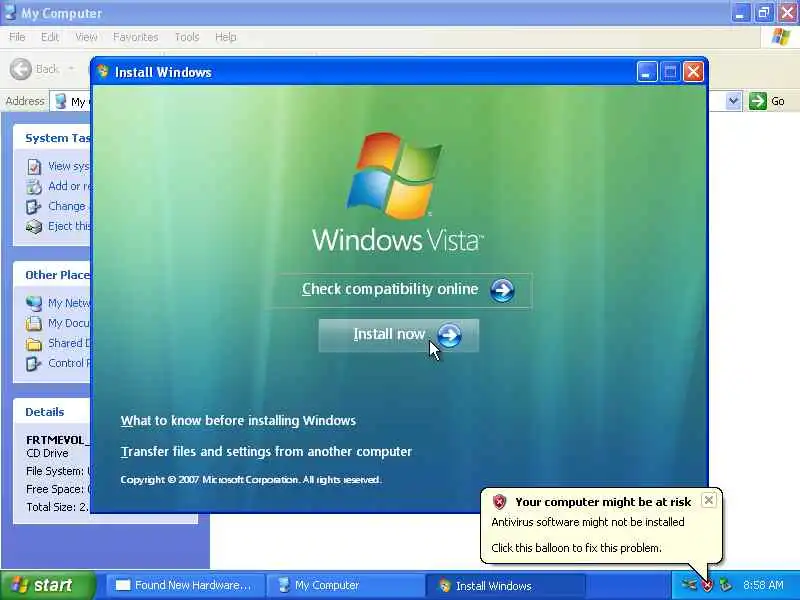Open the View system link under System Tasks
Viewport: 800px width, 600px height.
point(69,166)
